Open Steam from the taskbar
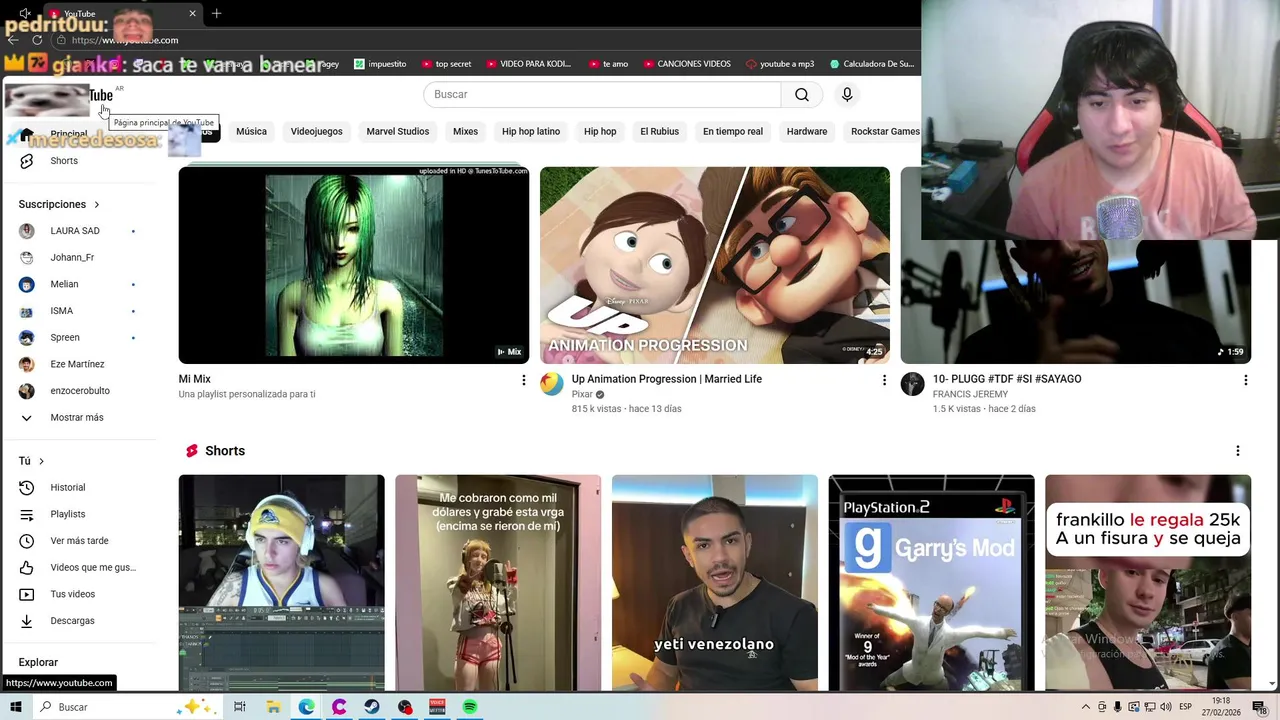Image resolution: width=1280 pixels, height=720 pixels. tap(372, 707)
